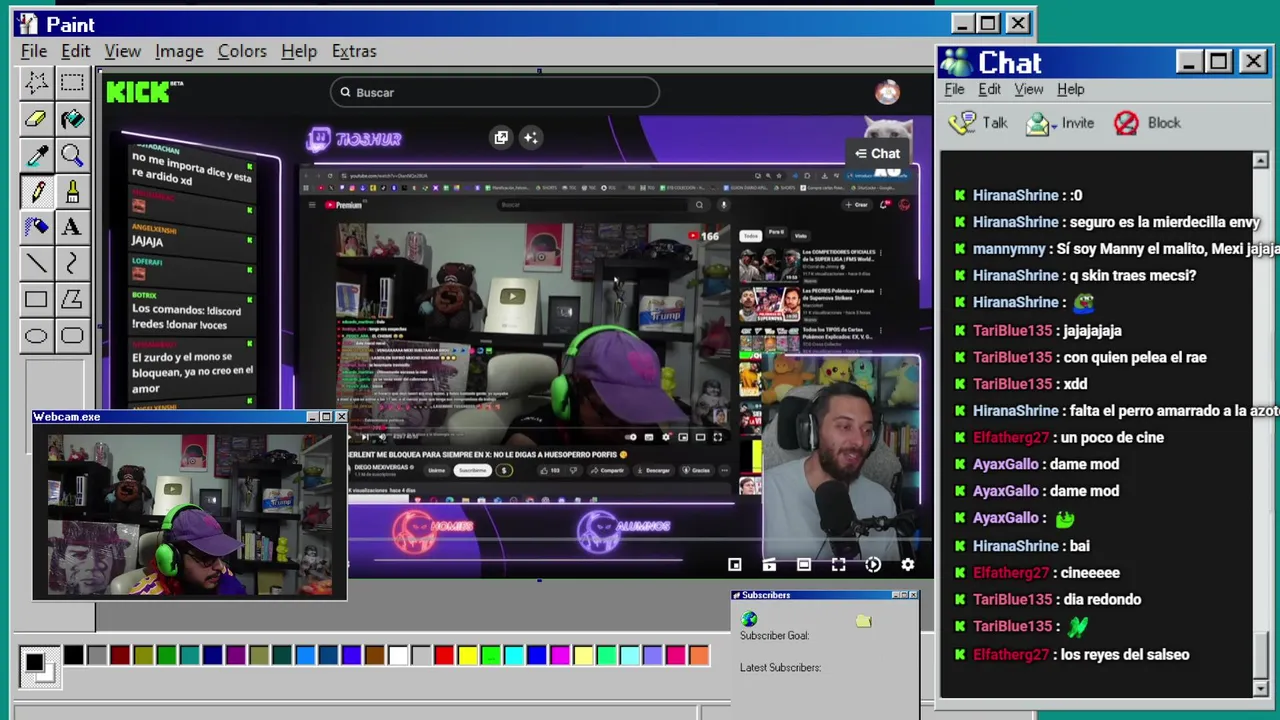Image resolution: width=1280 pixels, height=720 pixels.
Task: Click the Chat scrollbar down arrow
Action: pos(1260,688)
